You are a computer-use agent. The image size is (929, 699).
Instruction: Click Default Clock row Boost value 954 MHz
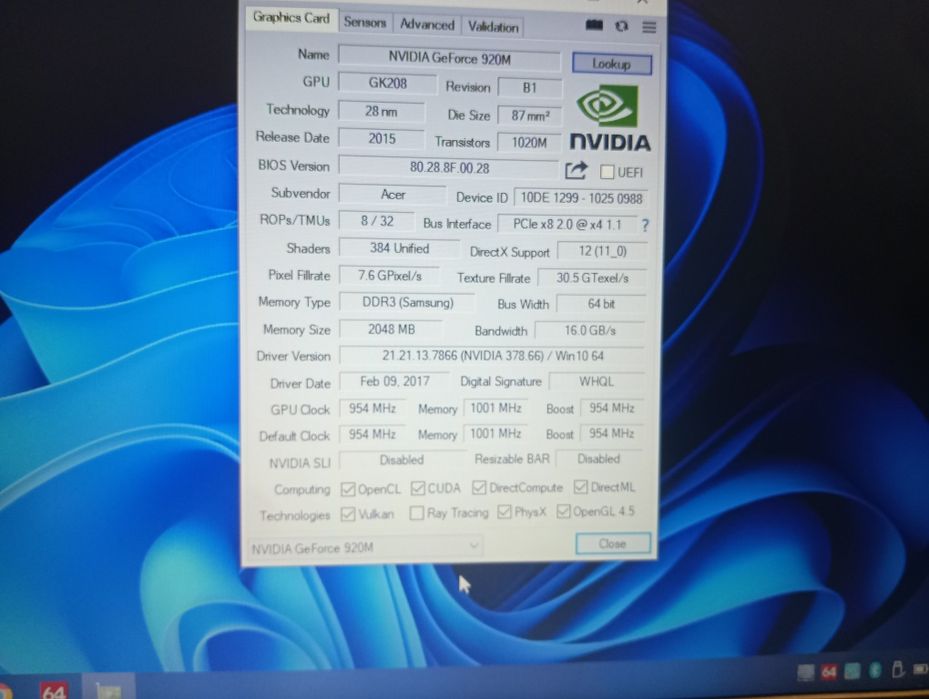pyautogui.click(x=611, y=434)
